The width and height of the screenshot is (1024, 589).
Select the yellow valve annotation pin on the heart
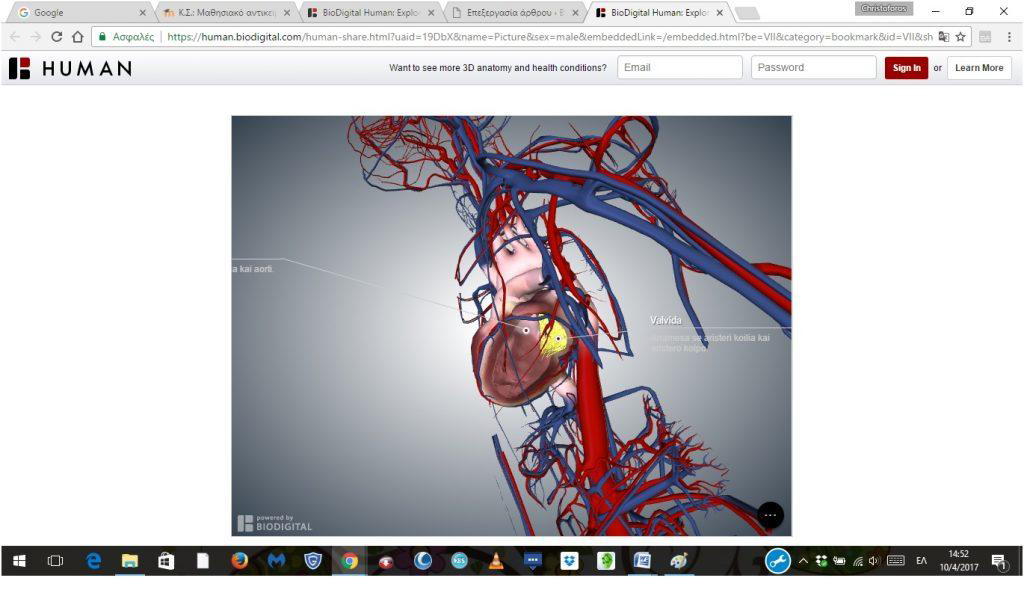coord(557,339)
